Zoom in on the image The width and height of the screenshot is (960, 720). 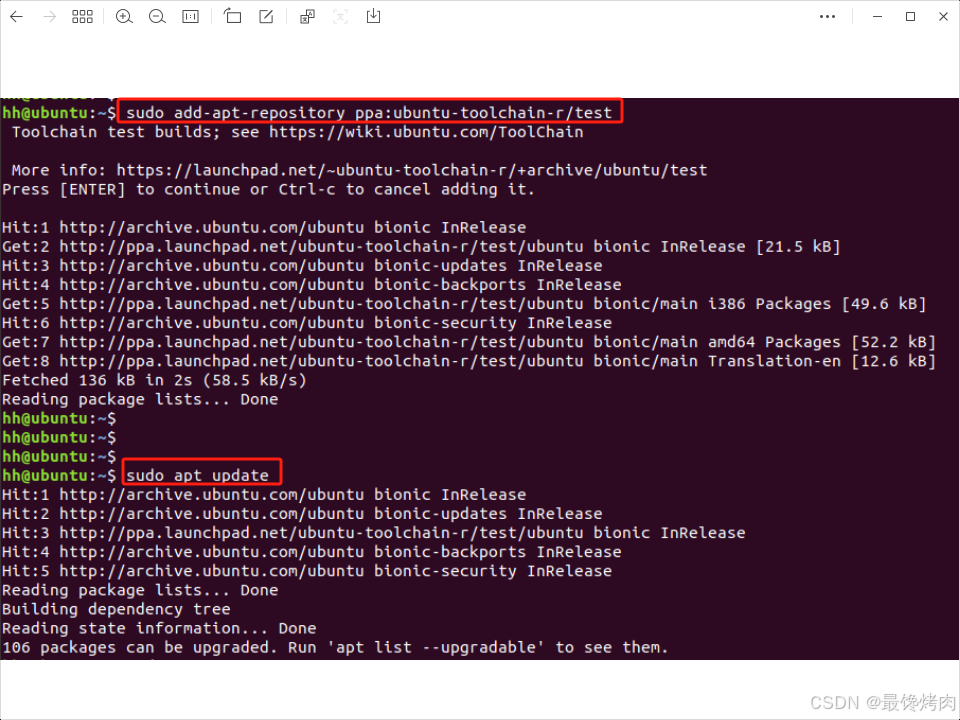point(124,17)
